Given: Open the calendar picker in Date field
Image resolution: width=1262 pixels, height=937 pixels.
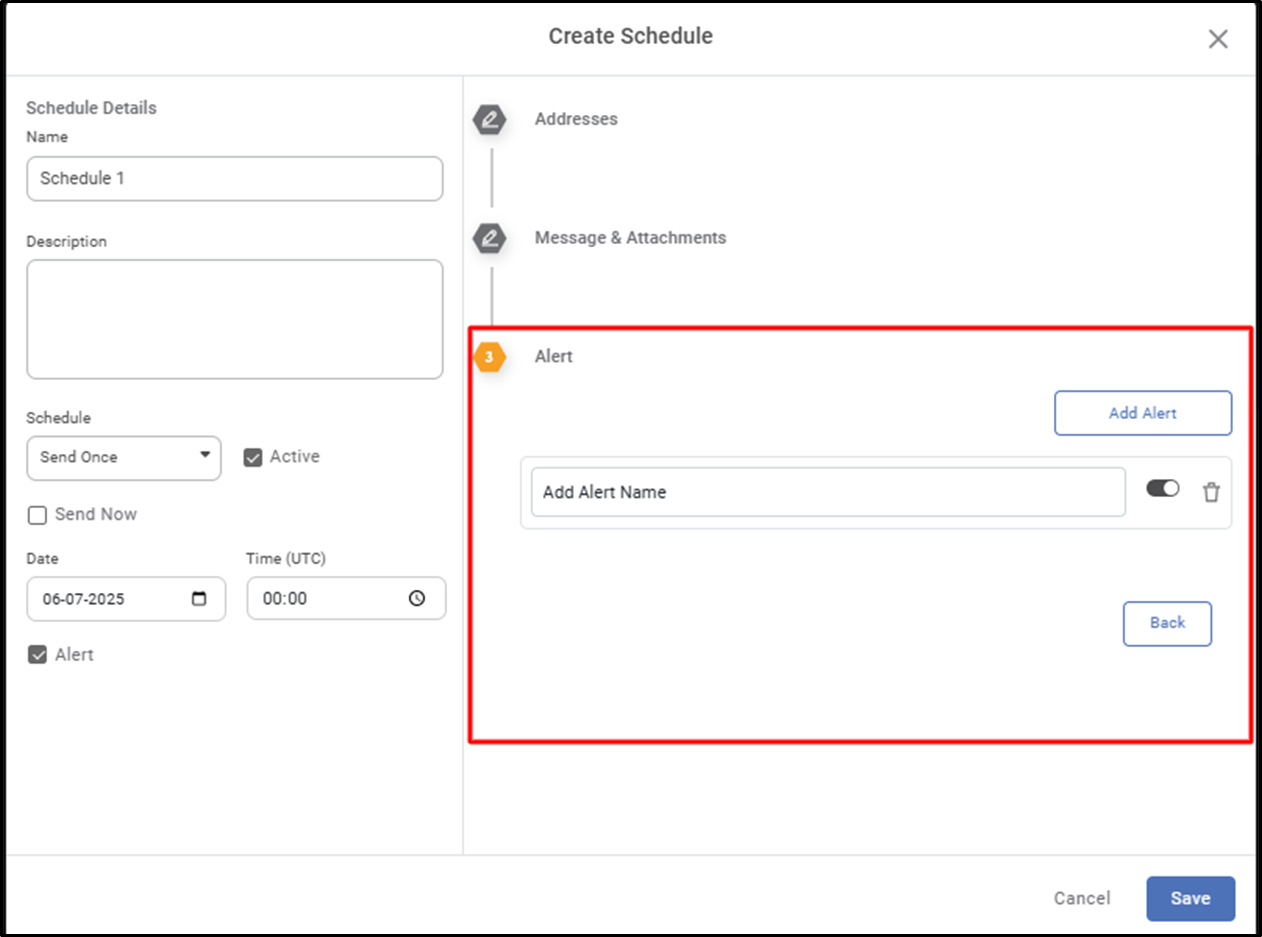Looking at the screenshot, I should pyautogui.click(x=199, y=599).
